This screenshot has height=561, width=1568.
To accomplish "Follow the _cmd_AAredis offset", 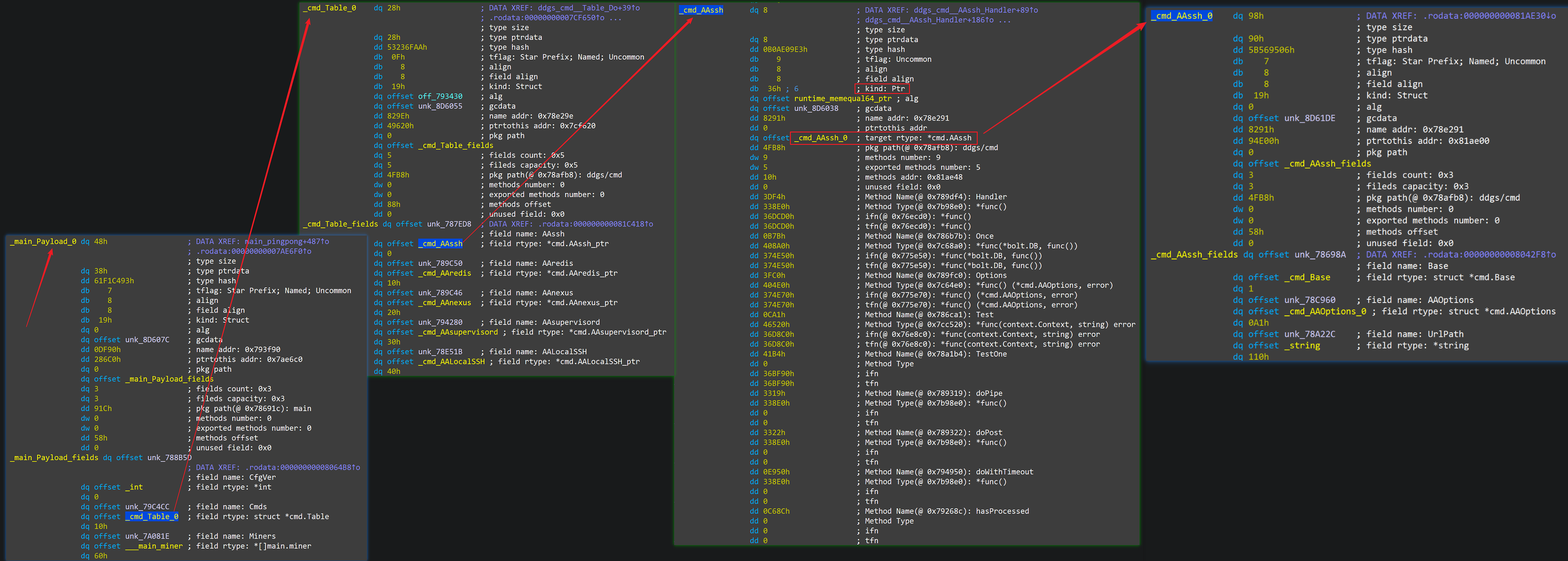I will coord(444,273).
